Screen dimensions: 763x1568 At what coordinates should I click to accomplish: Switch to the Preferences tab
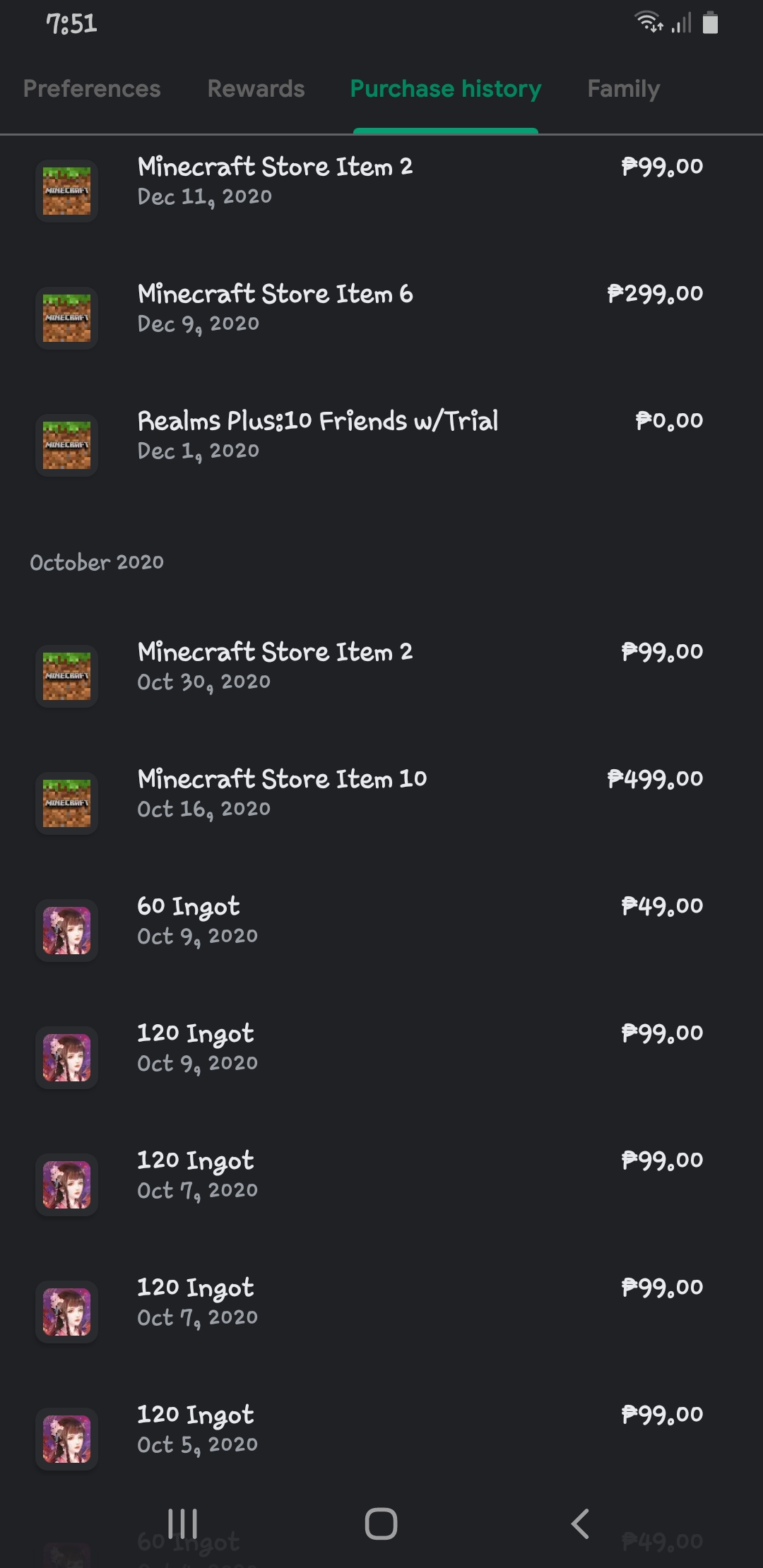[x=92, y=89]
